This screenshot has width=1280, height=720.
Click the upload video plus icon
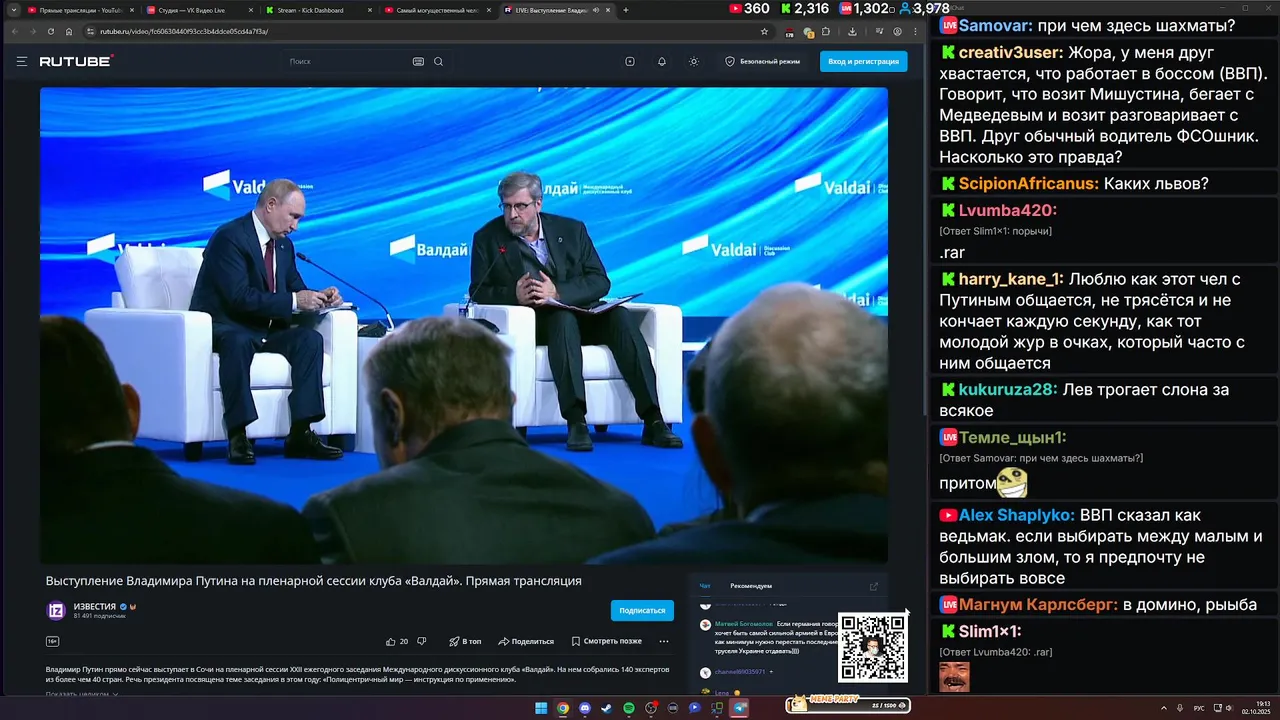630,61
